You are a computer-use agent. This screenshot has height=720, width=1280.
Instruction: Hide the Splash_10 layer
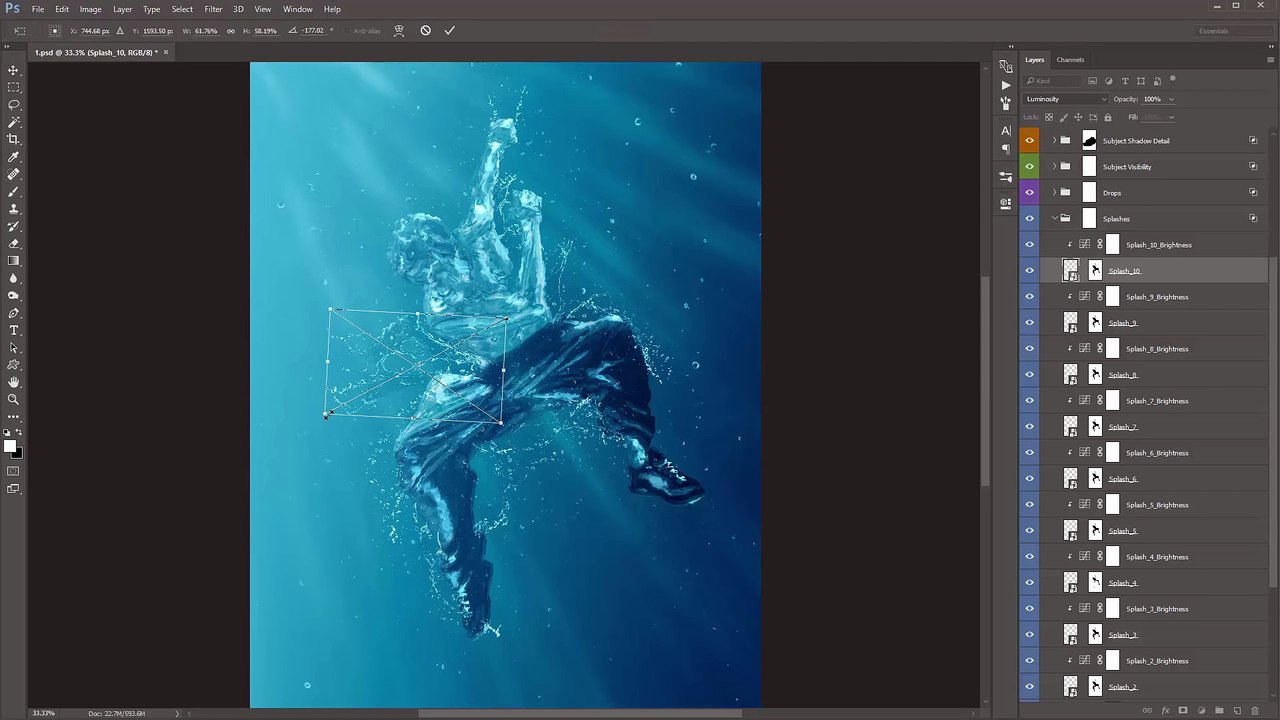pyautogui.click(x=1029, y=271)
